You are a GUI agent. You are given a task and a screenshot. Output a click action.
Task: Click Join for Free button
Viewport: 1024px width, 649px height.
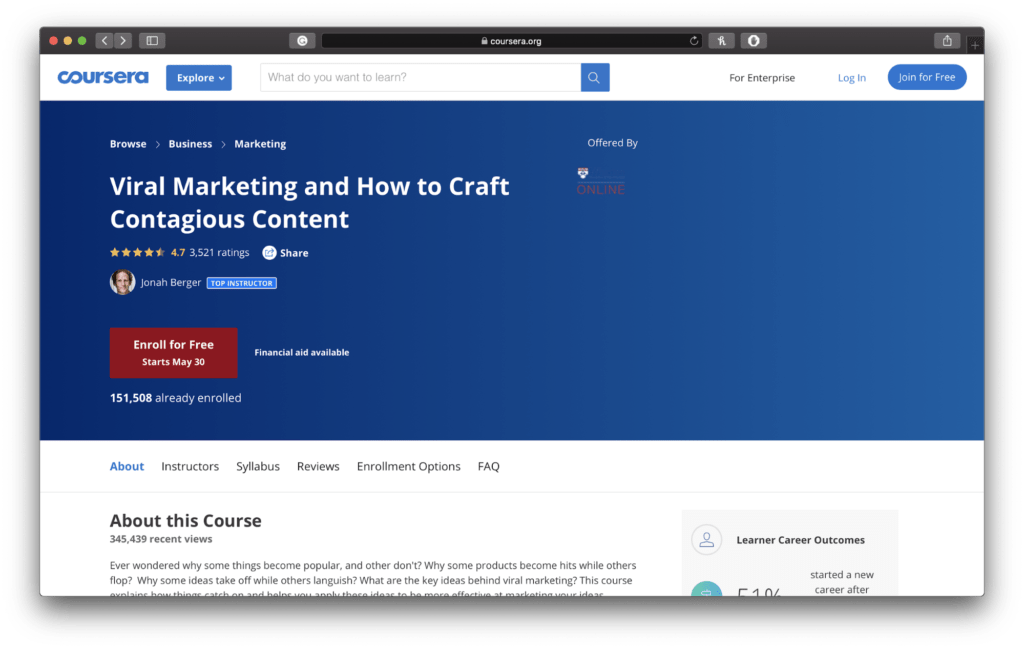927,77
